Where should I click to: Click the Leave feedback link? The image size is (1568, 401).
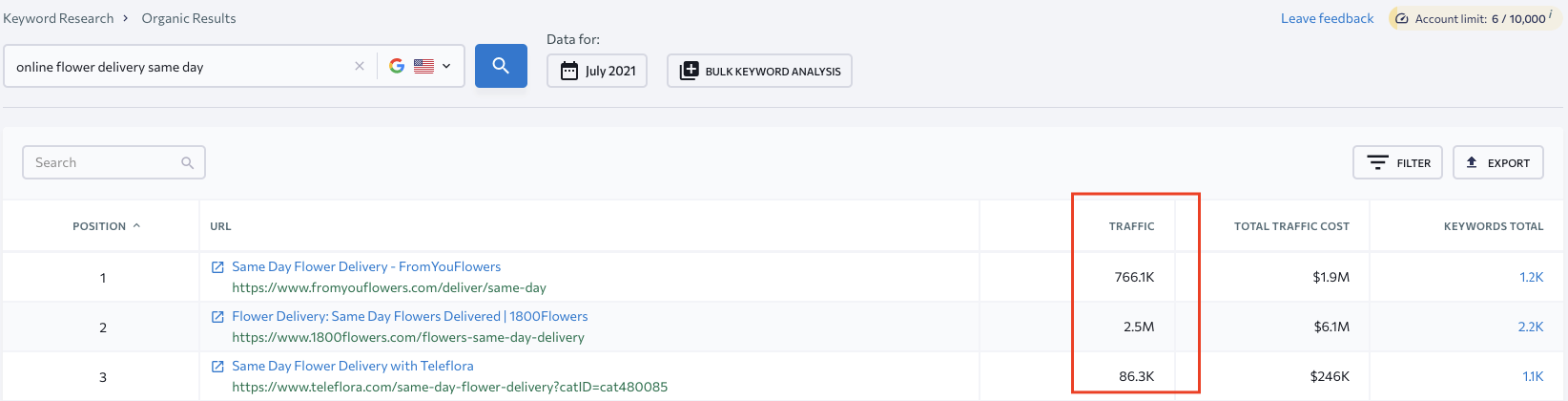click(x=1327, y=18)
